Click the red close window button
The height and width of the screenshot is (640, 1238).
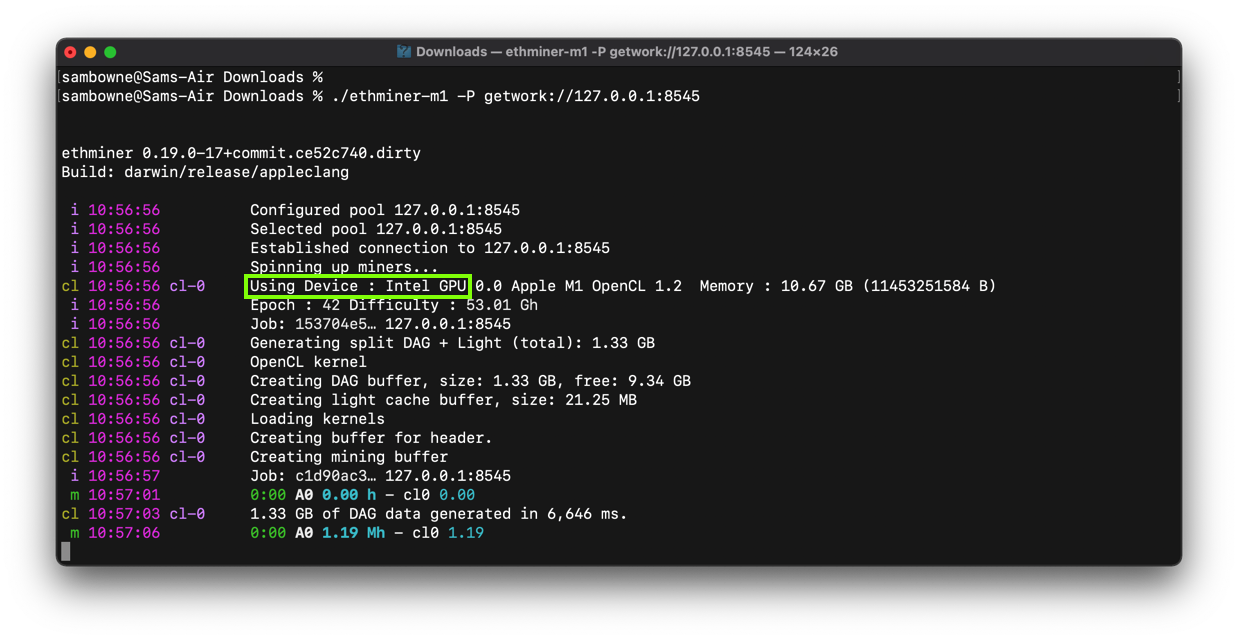click(70, 52)
